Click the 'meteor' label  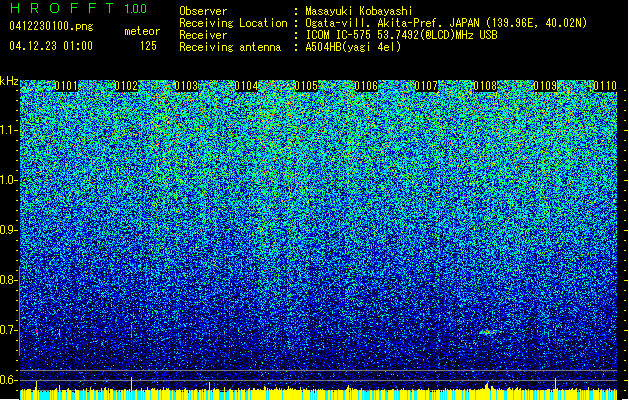coord(142,31)
